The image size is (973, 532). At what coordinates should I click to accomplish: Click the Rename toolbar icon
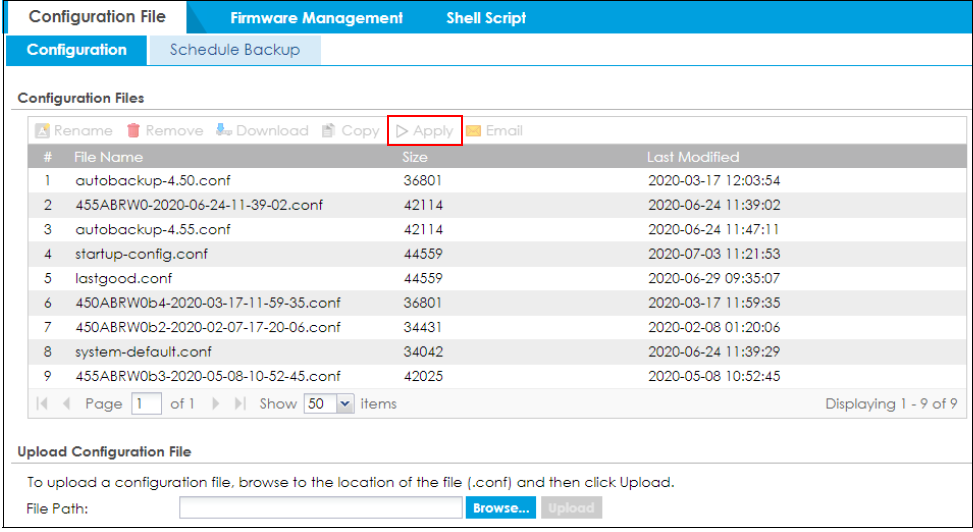pyautogui.click(x=42, y=131)
